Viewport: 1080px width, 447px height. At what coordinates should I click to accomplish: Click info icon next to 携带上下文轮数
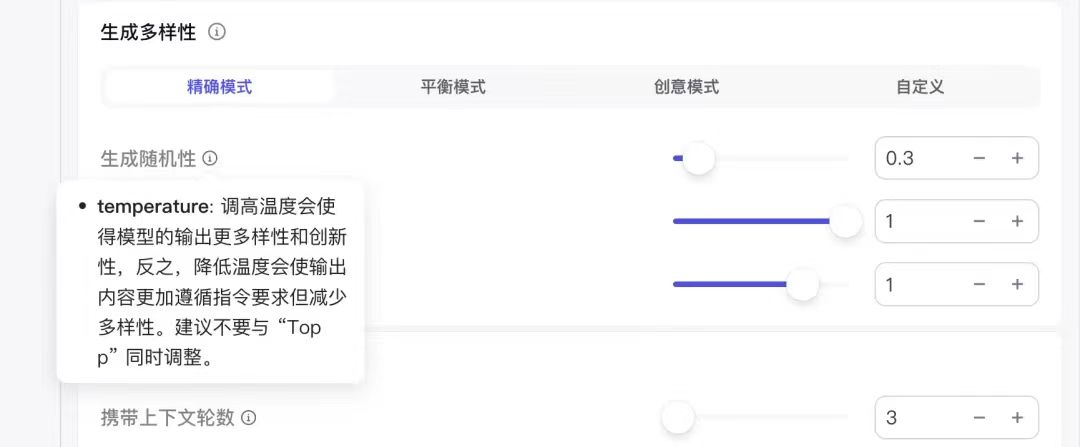pyautogui.click(x=249, y=418)
